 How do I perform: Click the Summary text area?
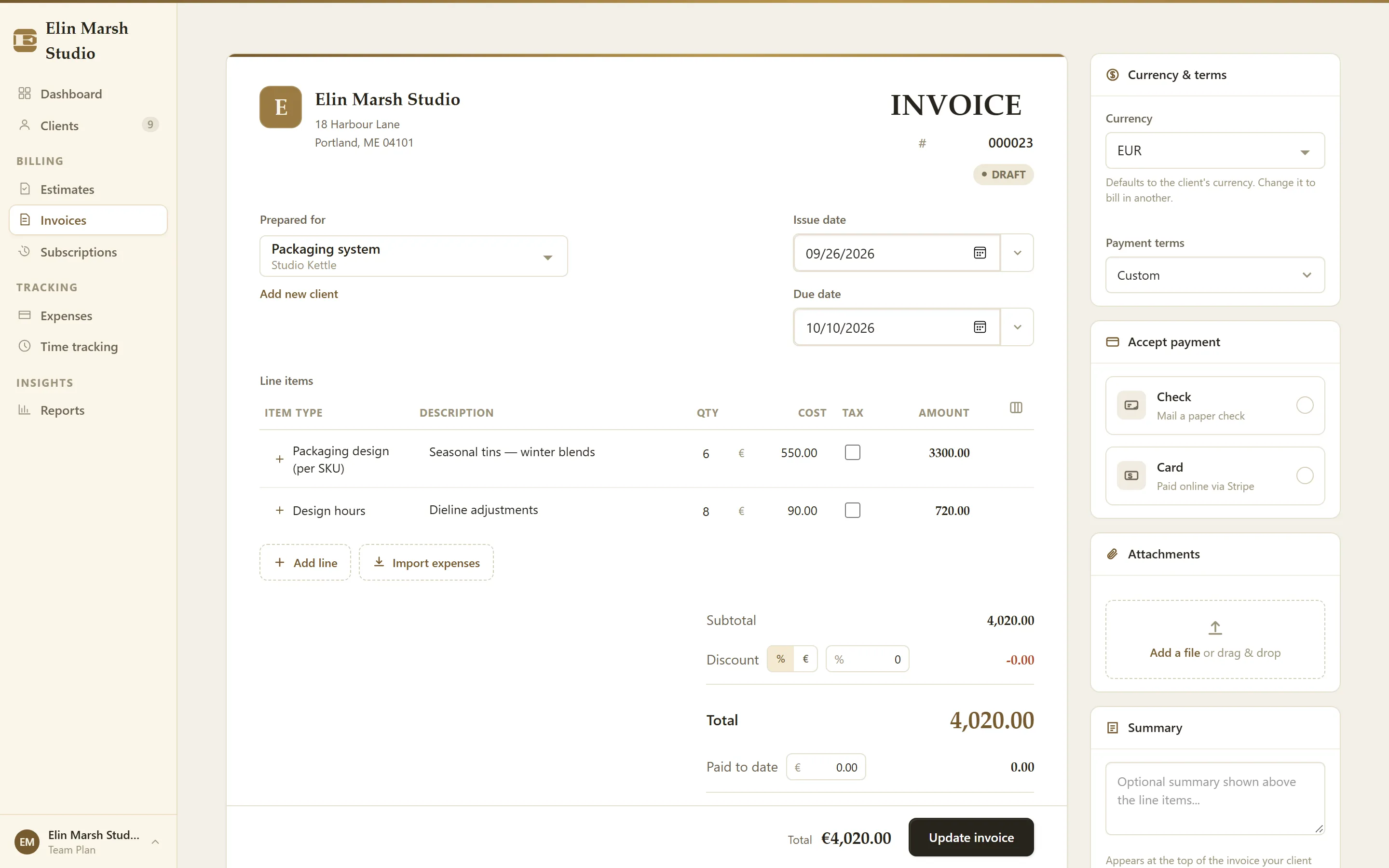1215,798
